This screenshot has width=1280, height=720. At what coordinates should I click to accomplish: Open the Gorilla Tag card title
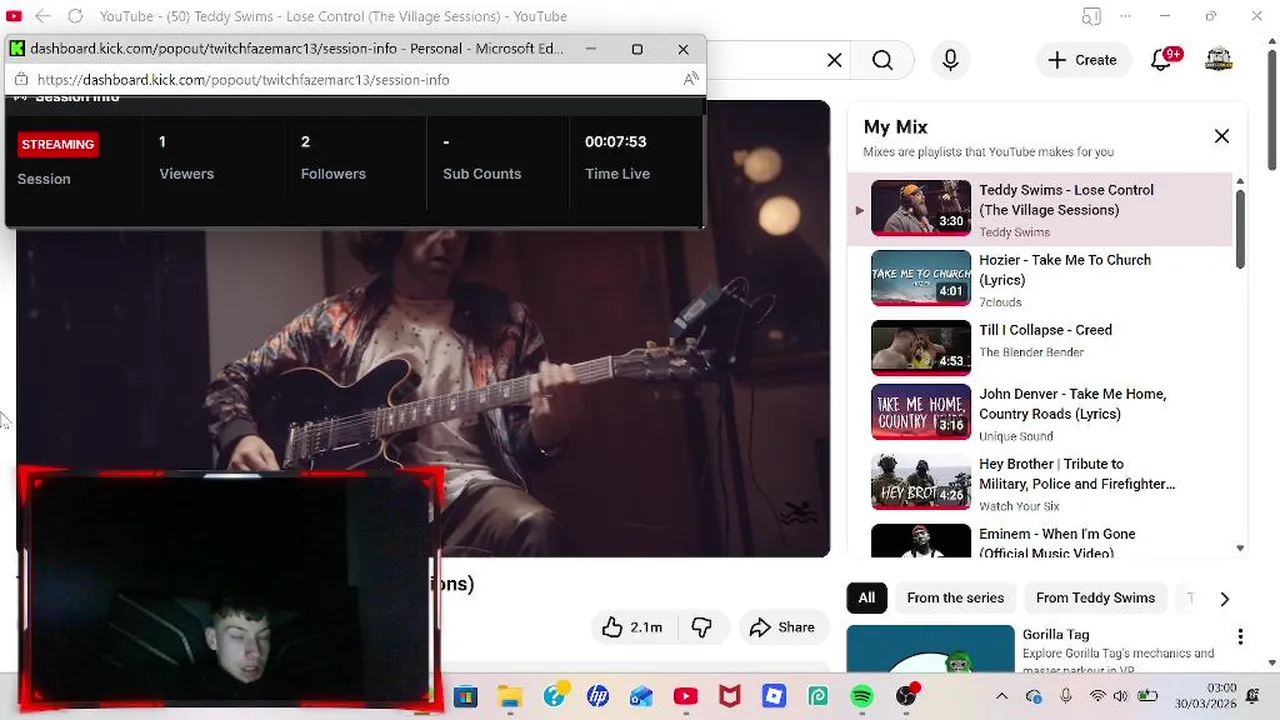(x=1055, y=634)
